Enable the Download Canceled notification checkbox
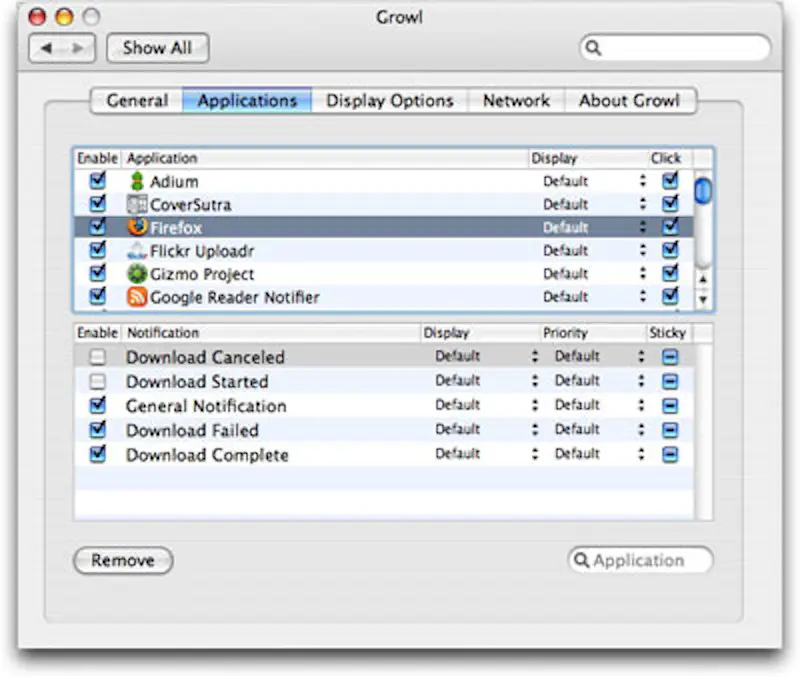 coord(97,356)
